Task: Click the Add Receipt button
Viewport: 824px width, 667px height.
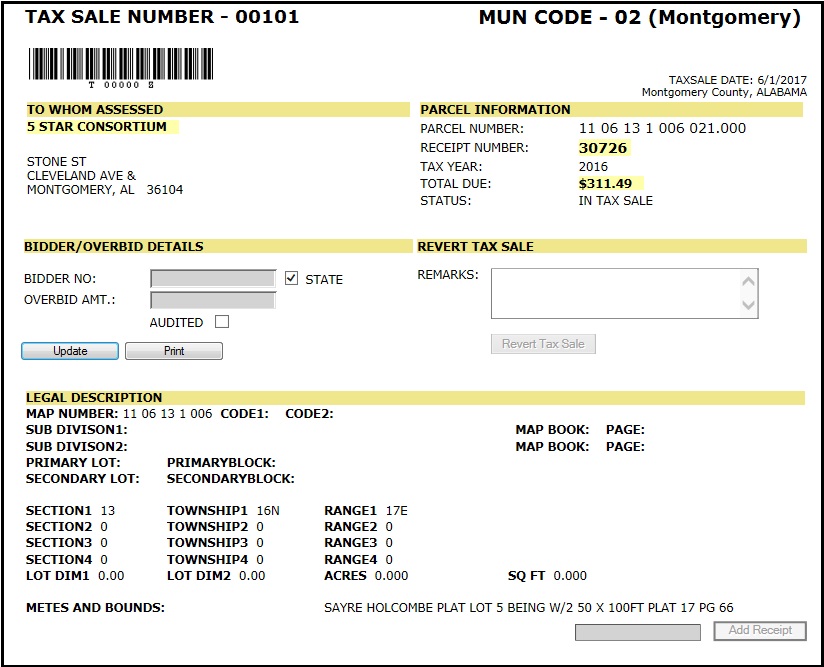Action: (x=760, y=631)
